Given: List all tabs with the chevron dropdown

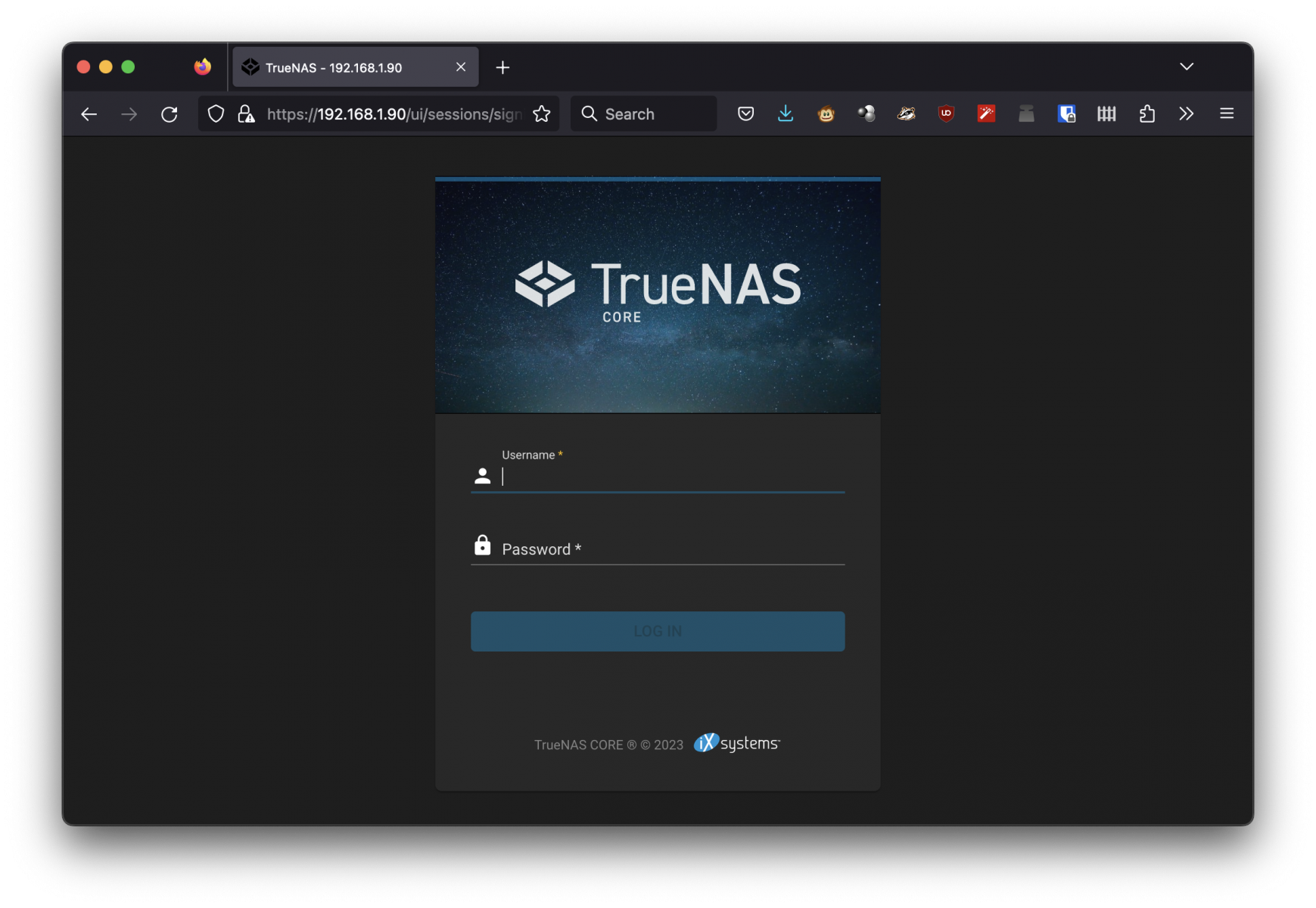Looking at the screenshot, I should click(x=1187, y=67).
